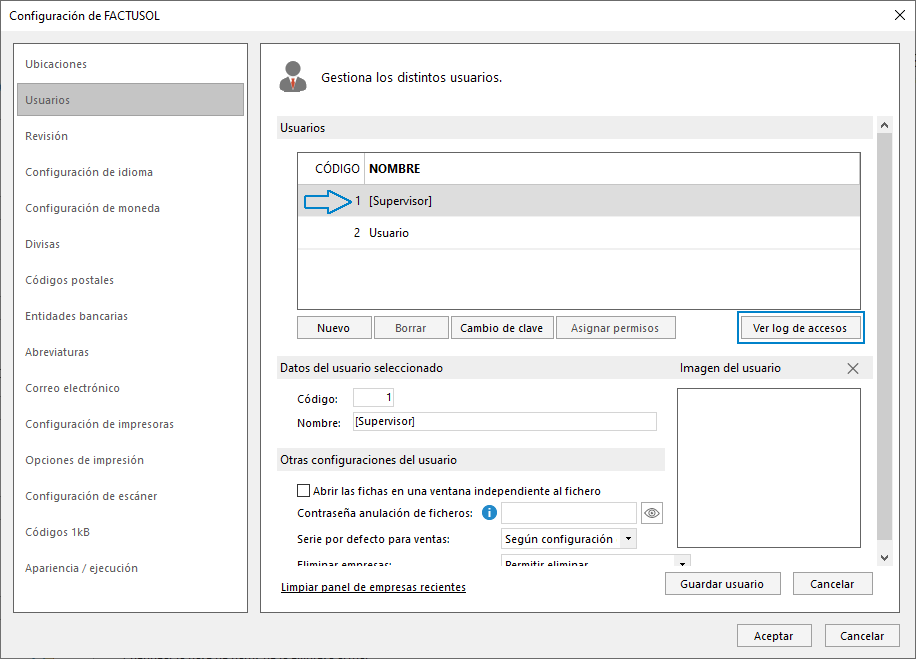The width and height of the screenshot is (916, 659).
Task: Open Entidades bancarias section
Action: pos(130,316)
